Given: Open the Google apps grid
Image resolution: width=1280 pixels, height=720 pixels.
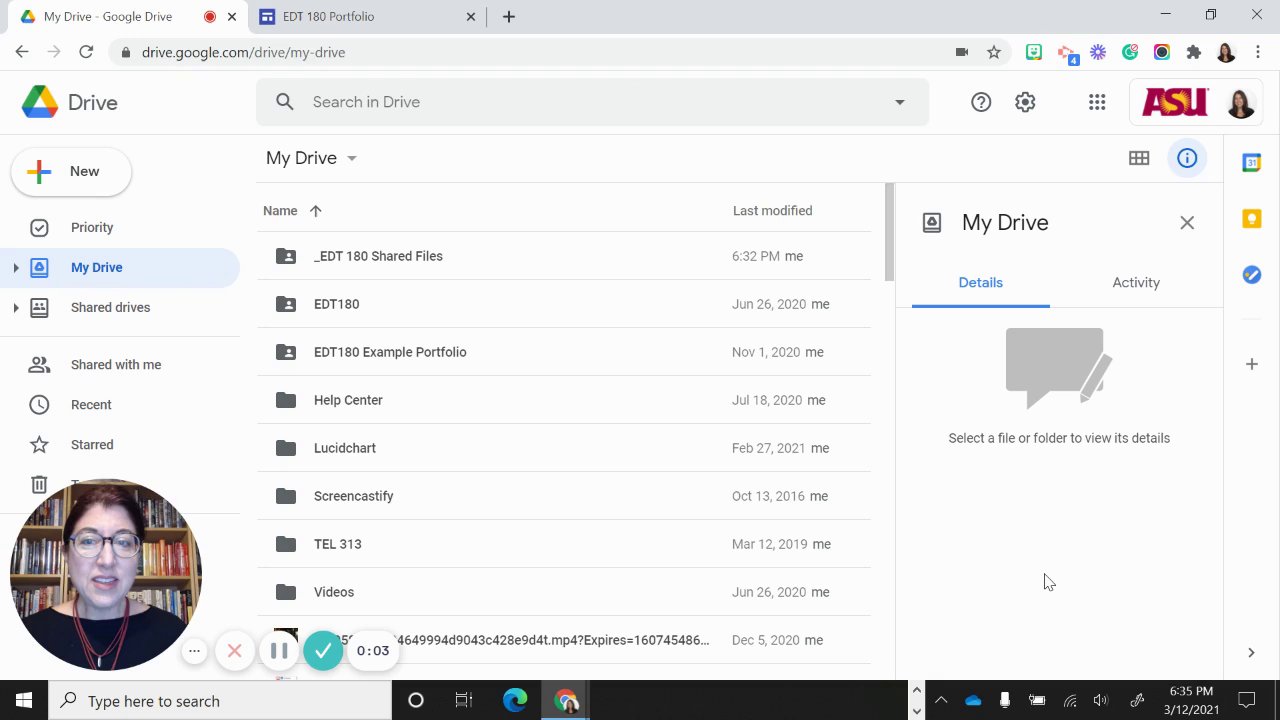Looking at the screenshot, I should pyautogui.click(x=1097, y=102).
